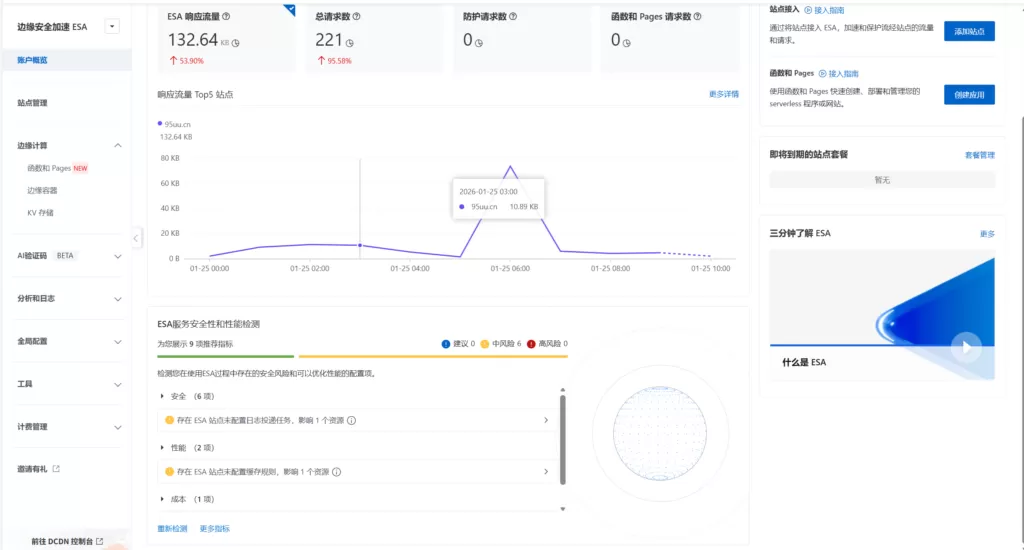
Task: Click the 邀请有礼 external-link icon
Action: 56,468
